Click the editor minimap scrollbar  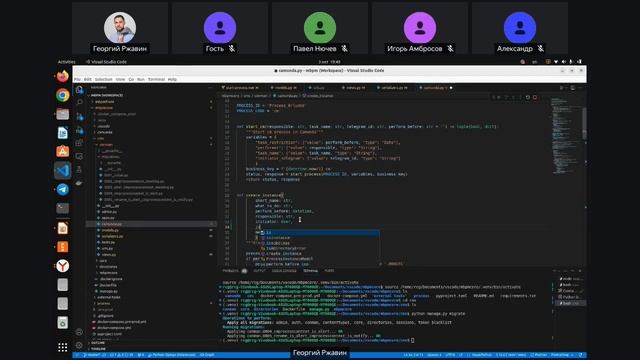[x=584, y=122]
